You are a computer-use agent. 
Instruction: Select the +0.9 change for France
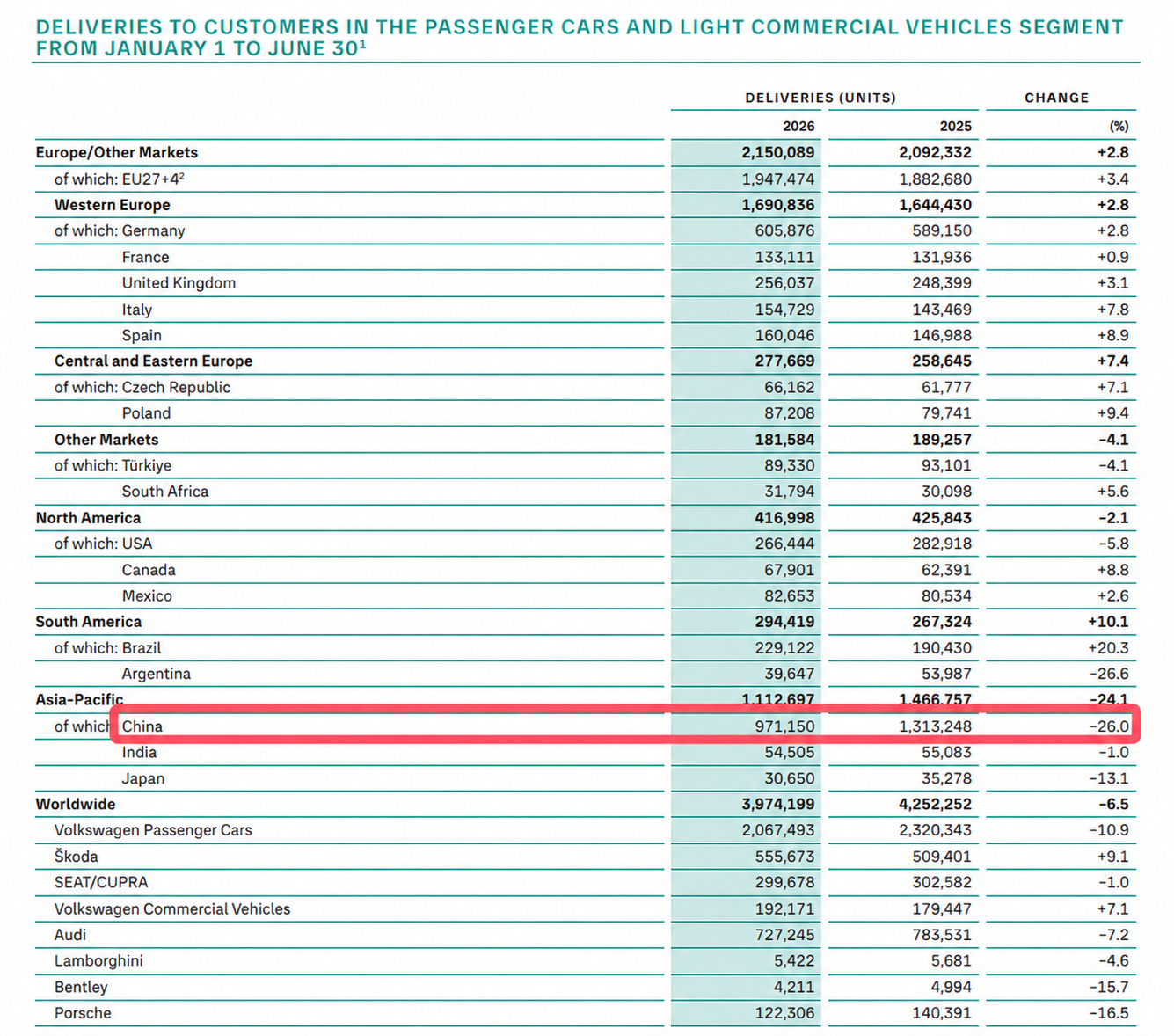pyautogui.click(x=1112, y=257)
